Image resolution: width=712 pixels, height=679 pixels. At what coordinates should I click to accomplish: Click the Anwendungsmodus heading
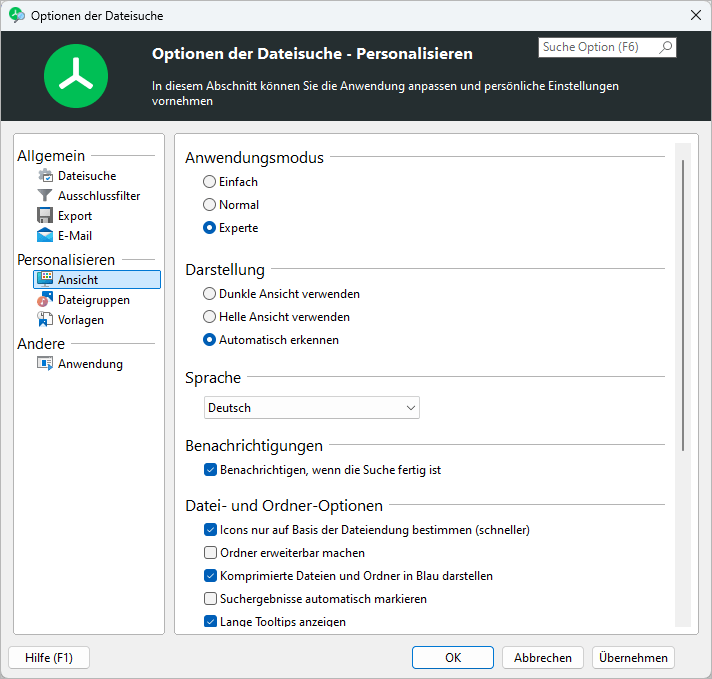coord(254,158)
